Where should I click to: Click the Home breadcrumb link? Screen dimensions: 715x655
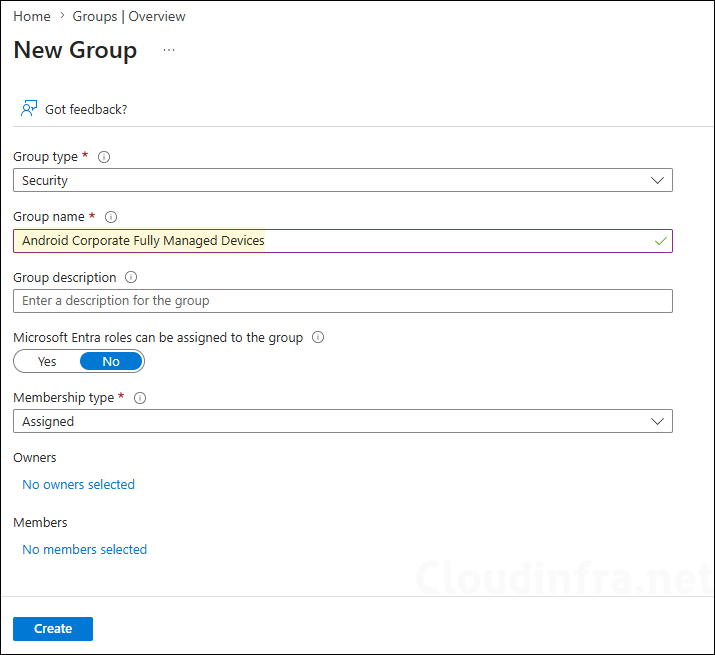tap(31, 16)
